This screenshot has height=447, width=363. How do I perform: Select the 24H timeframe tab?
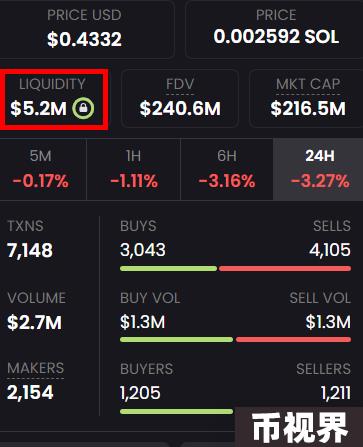coord(318,169)
